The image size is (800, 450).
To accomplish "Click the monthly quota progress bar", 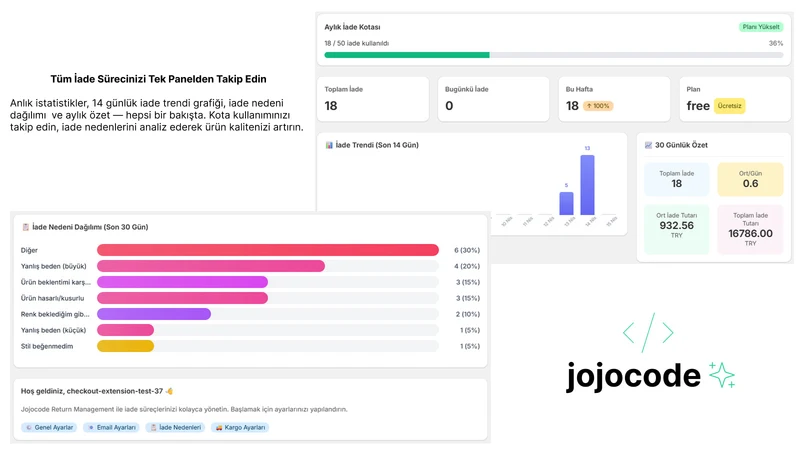I will [554, 55].
